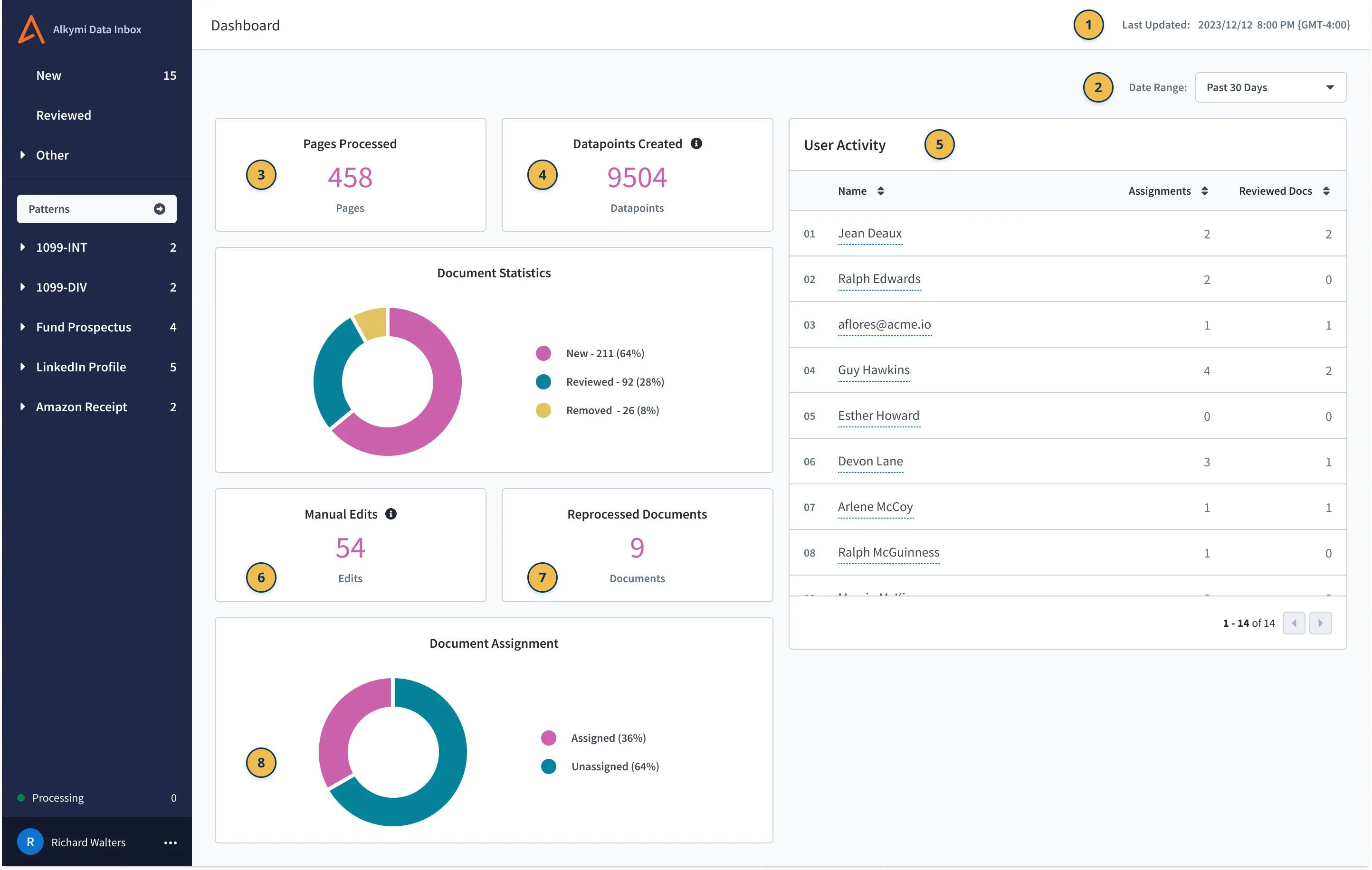Expand the 1099-INT pattern
Image resolution: width=1372 pixels, height=870 pixels.
(x=22, y=247)
